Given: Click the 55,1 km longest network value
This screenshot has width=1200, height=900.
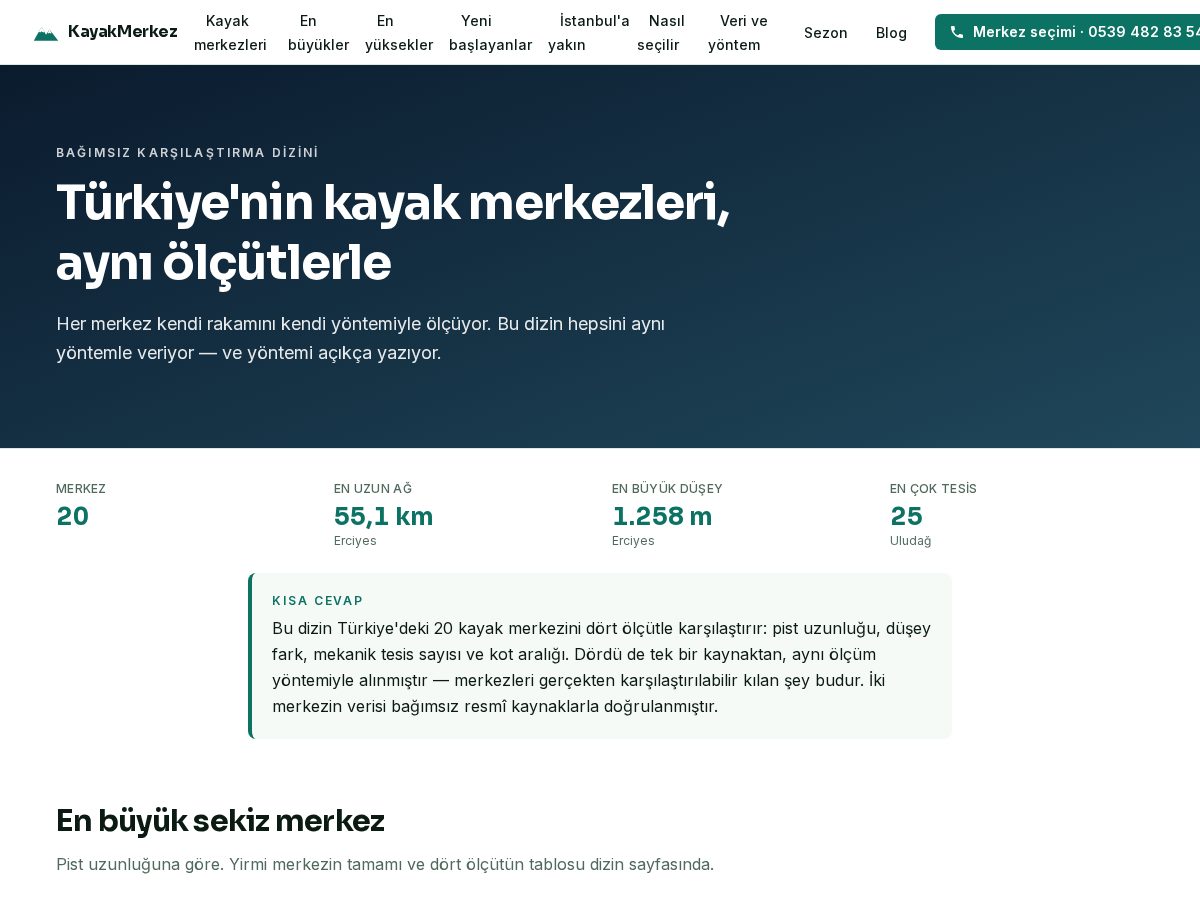Looking at the screenshot, I should click(383, 516).
